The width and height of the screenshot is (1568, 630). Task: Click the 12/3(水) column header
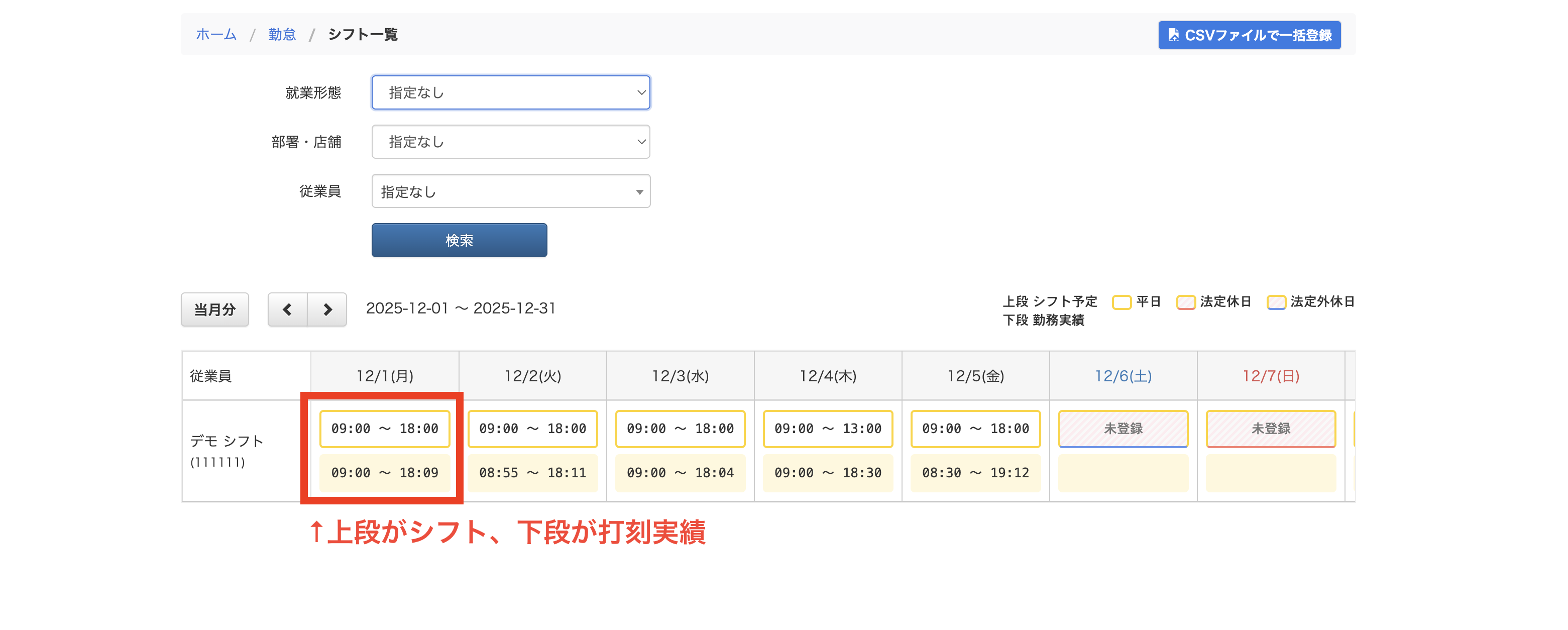[681, 376]
